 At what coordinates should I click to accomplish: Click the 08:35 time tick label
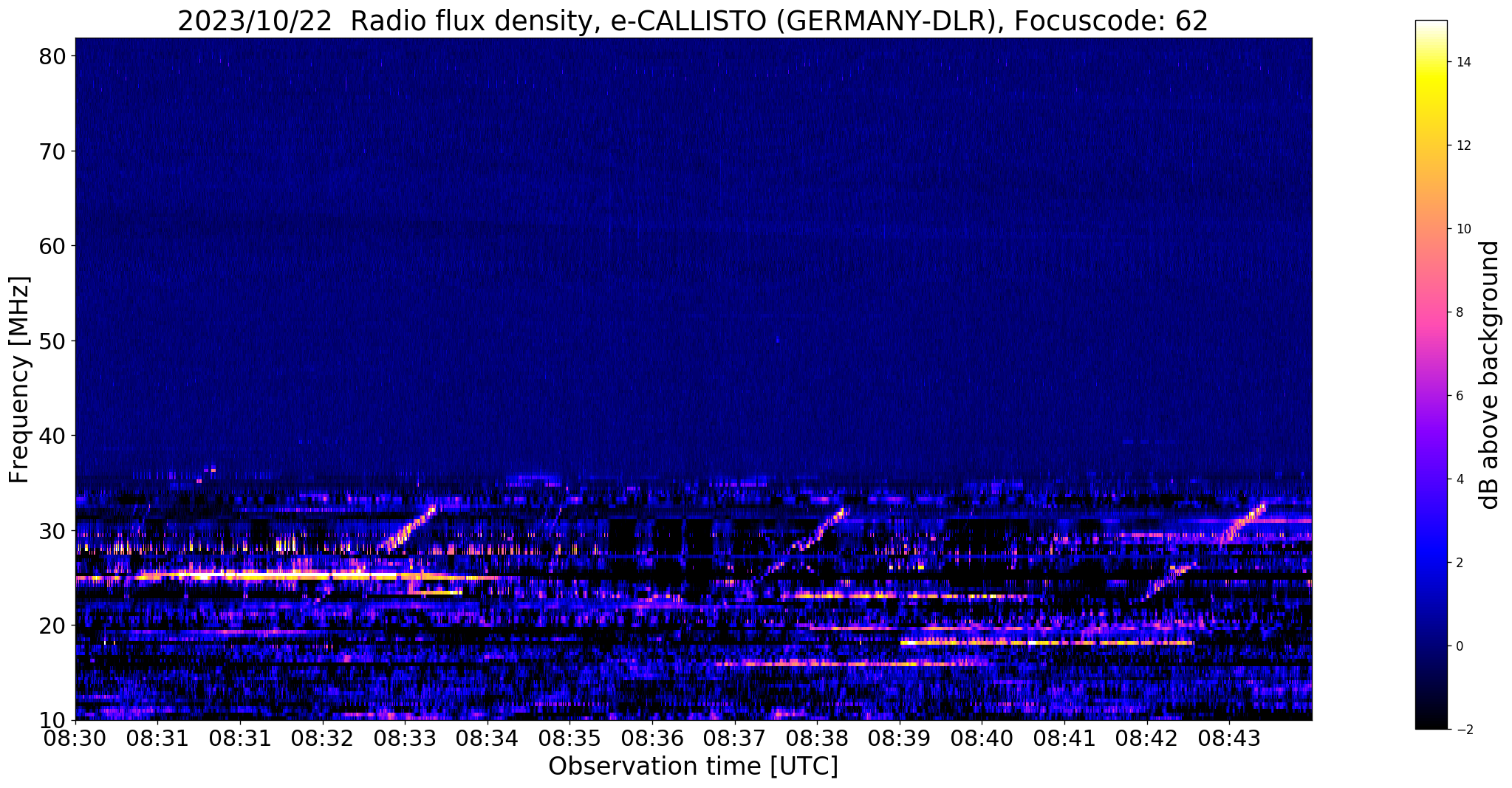[x=570, y=738]
